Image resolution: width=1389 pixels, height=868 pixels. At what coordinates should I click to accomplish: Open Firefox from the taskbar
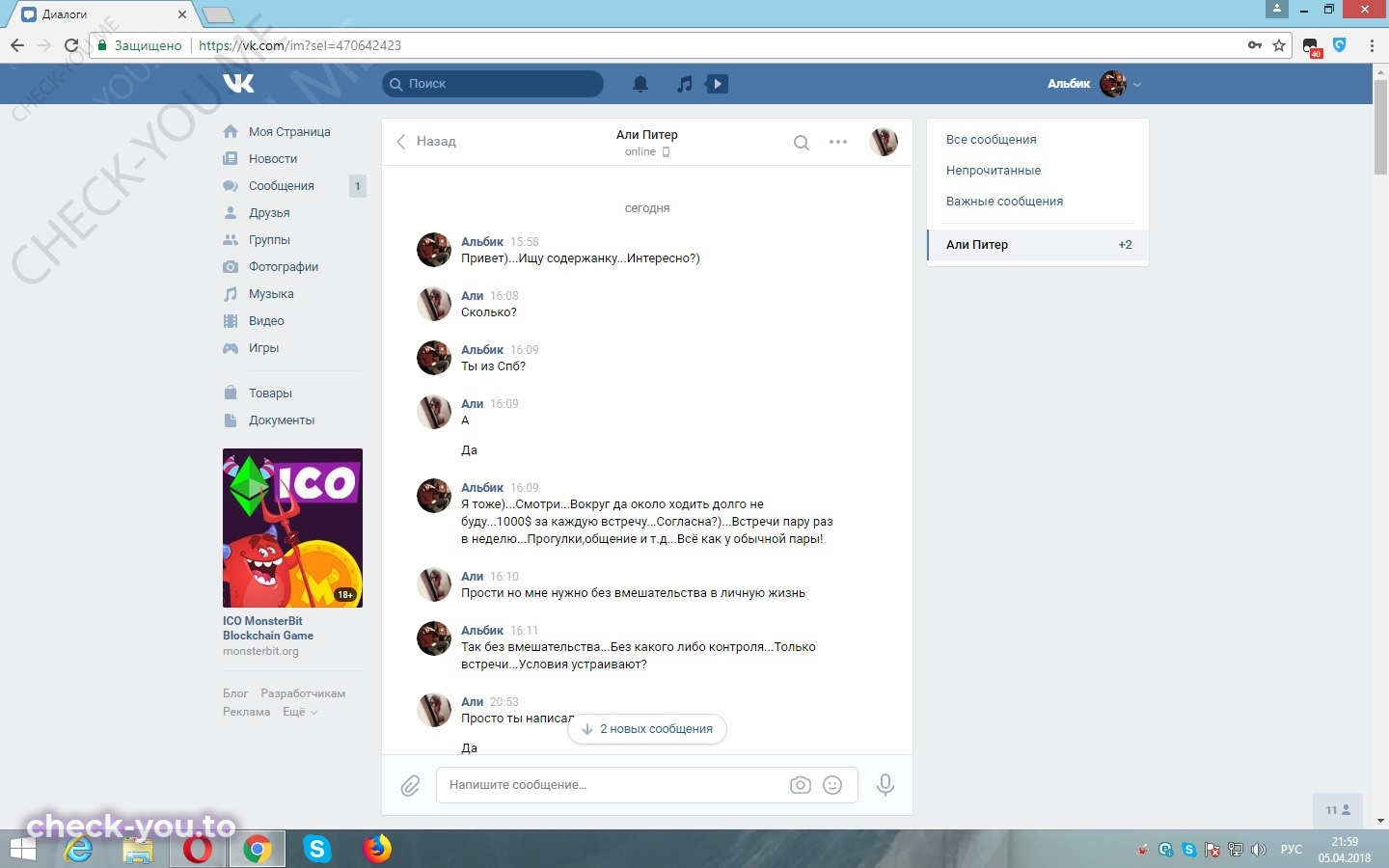point(377,850)
